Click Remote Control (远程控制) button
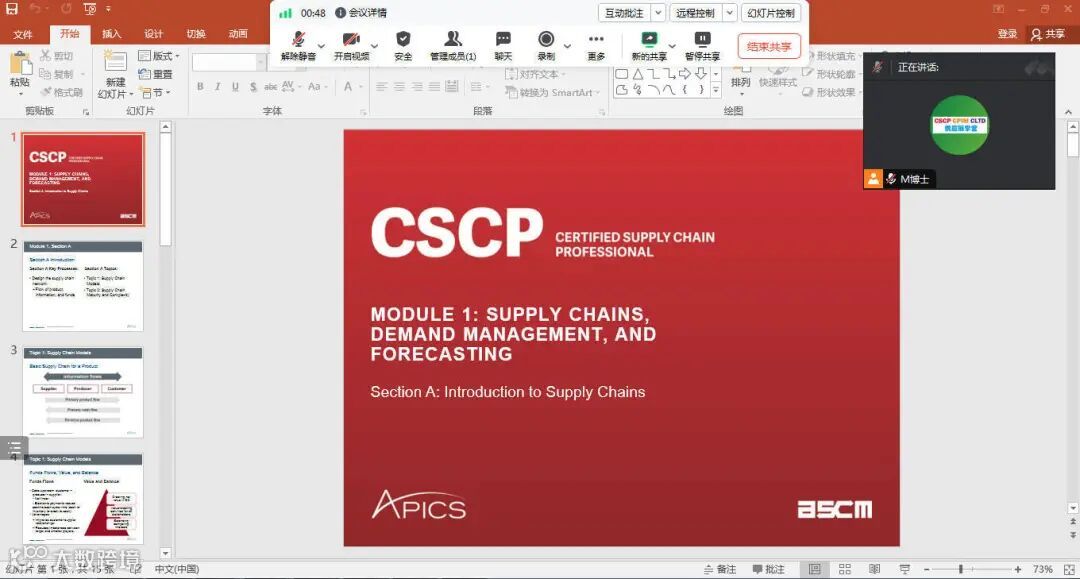Viewport: 1080px width, 579px height. (695, 12)
